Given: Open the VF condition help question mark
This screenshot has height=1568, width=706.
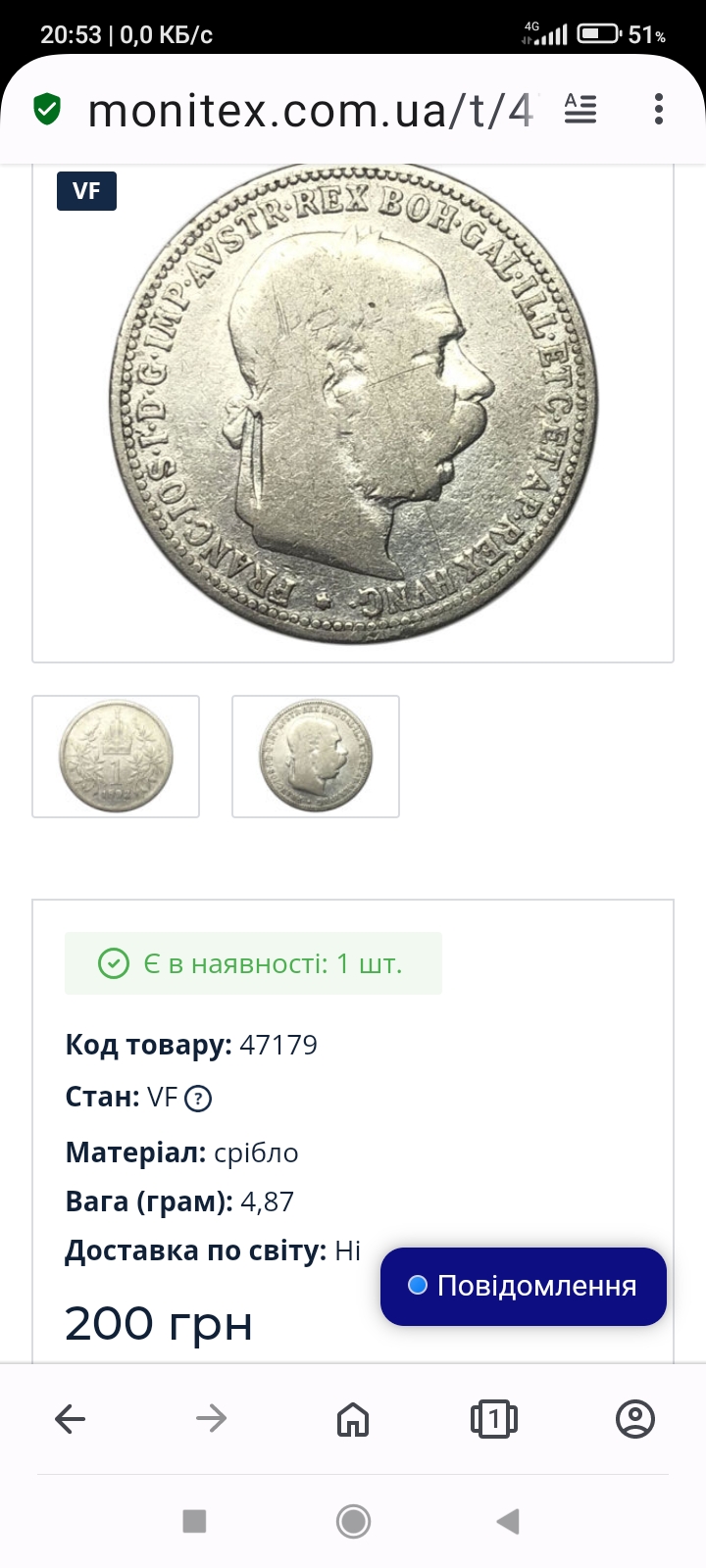Looking at the screenshot, I should coord(198,1099).
